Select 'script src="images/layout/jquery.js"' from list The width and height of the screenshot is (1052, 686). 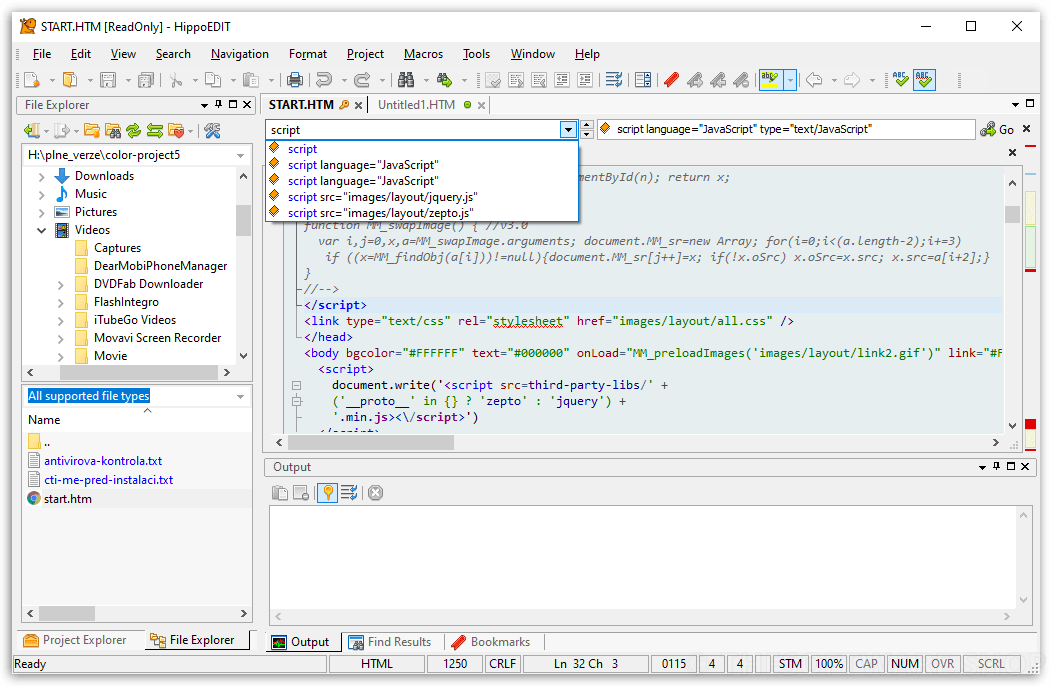[382, 197]
